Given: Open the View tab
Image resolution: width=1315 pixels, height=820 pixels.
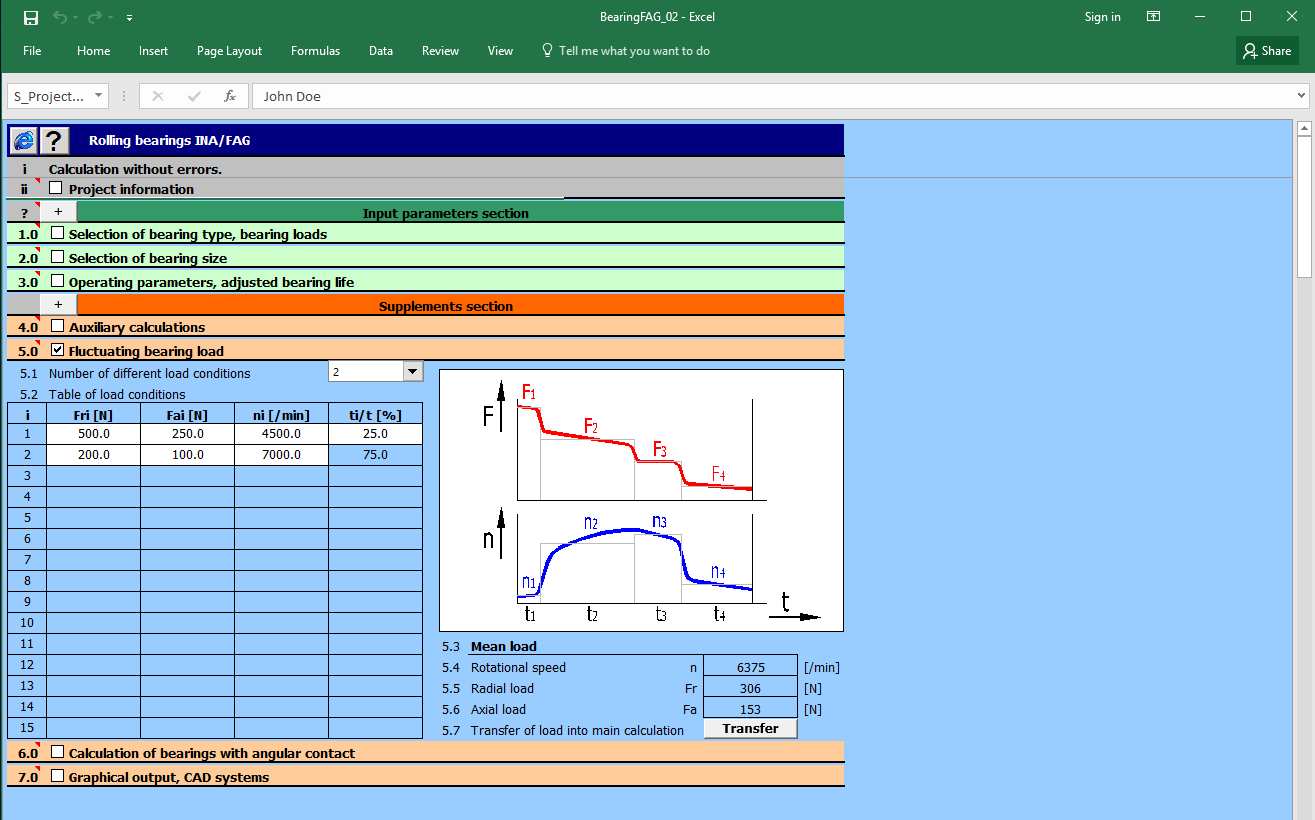Looking at the screenshot, I should pyautogui.click(x=500, y=51).
